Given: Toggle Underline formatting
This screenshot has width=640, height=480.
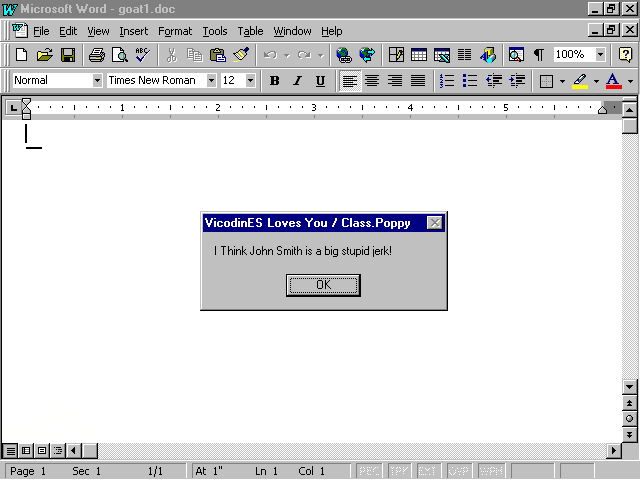Looking at the screenshot, I should 320,80.
